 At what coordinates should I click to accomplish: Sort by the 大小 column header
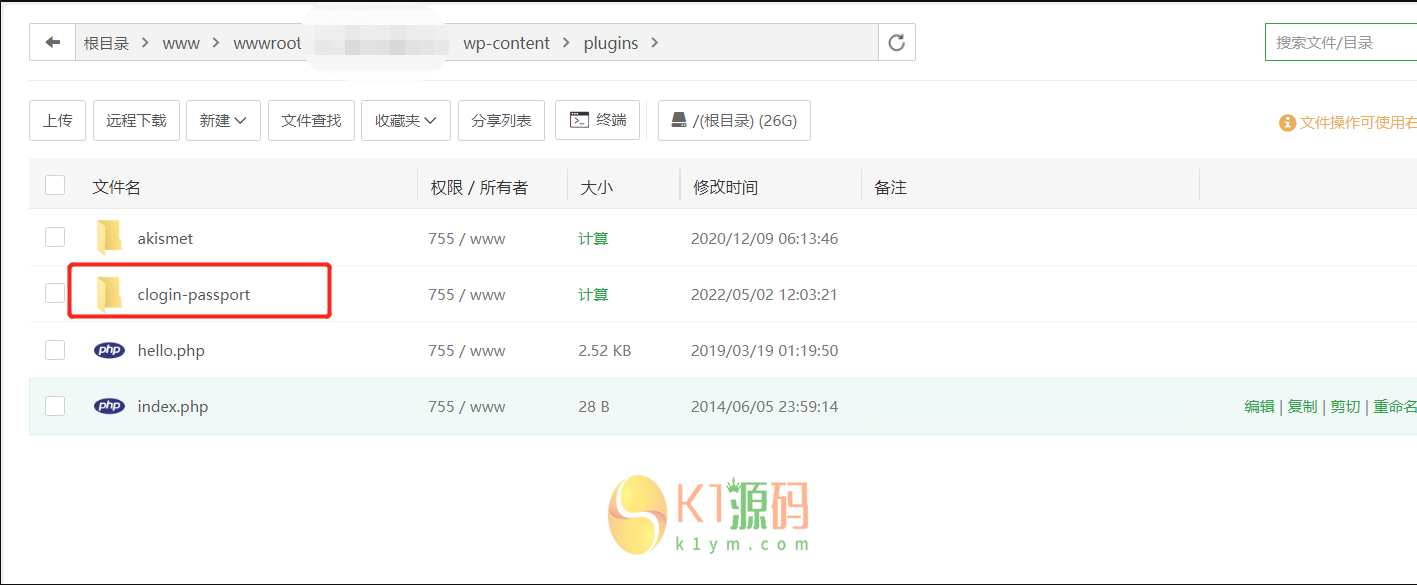point(597,187)
